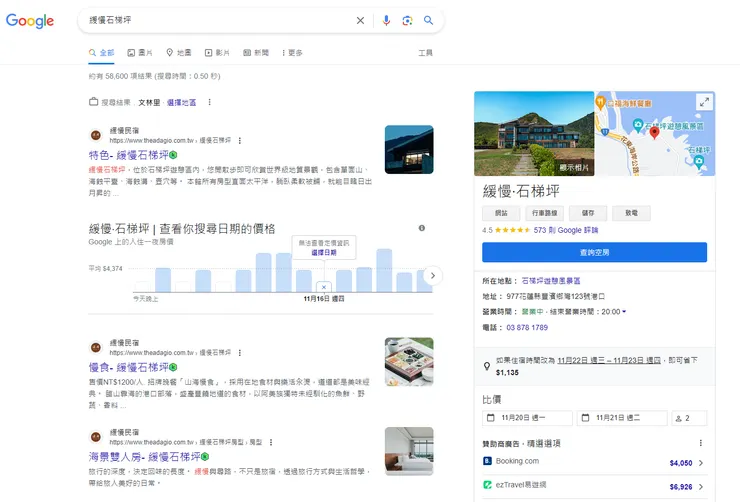Switch to the 地圖 maps tab

(179, 52)
